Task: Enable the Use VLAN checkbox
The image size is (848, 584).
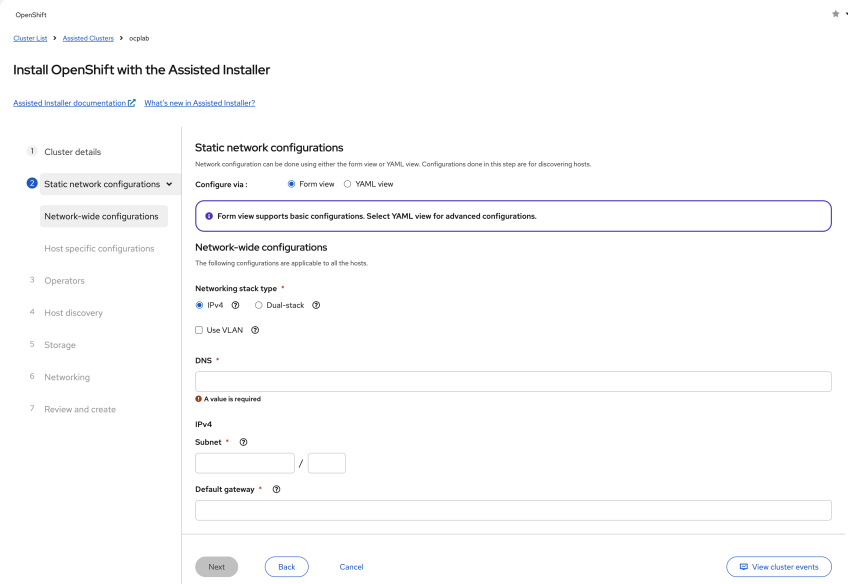Action: tap(200, 330)
